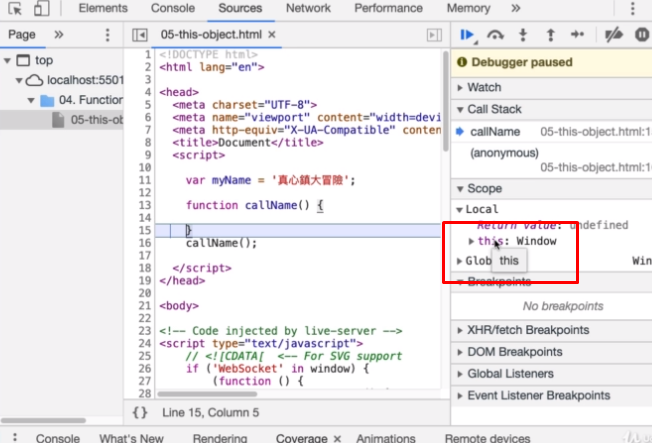The image size is (652, 443).
Task: Click line number 13 gutter to set breakpoint
Action: point(144,205)
